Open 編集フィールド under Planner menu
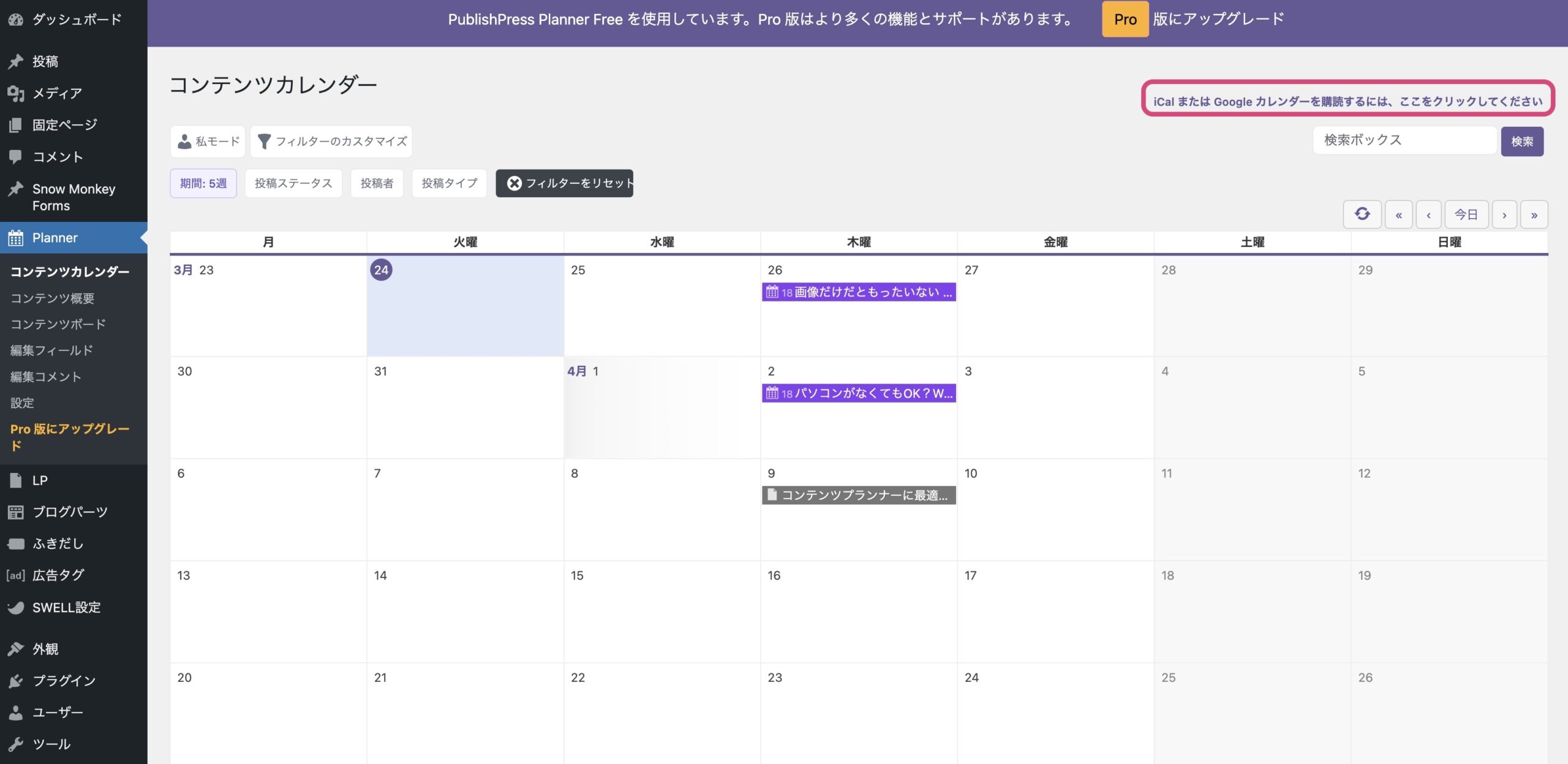This screenshot has height=764, width=1568. [x=51, y=350]
